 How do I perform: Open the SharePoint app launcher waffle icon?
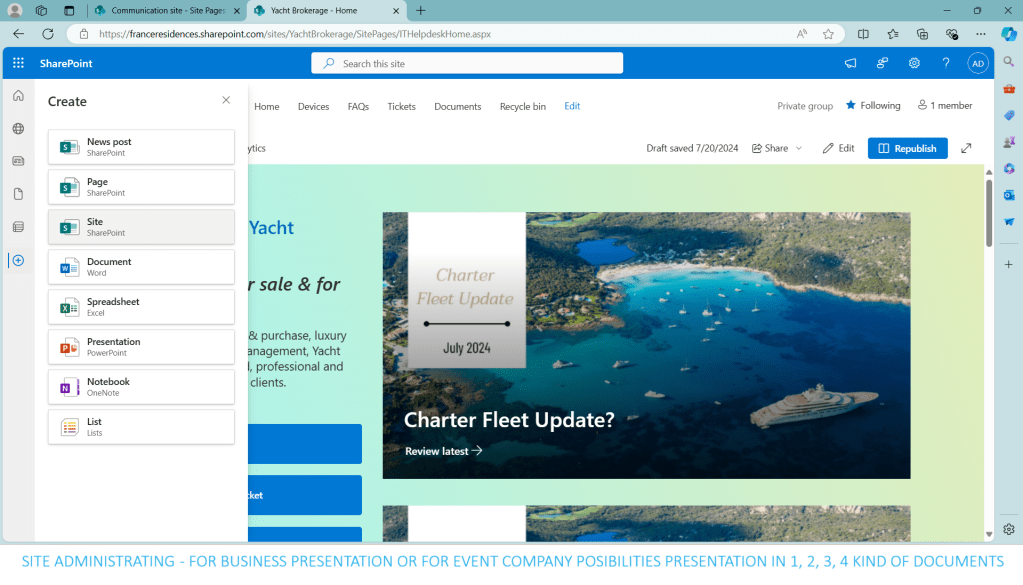click(18, 63)
